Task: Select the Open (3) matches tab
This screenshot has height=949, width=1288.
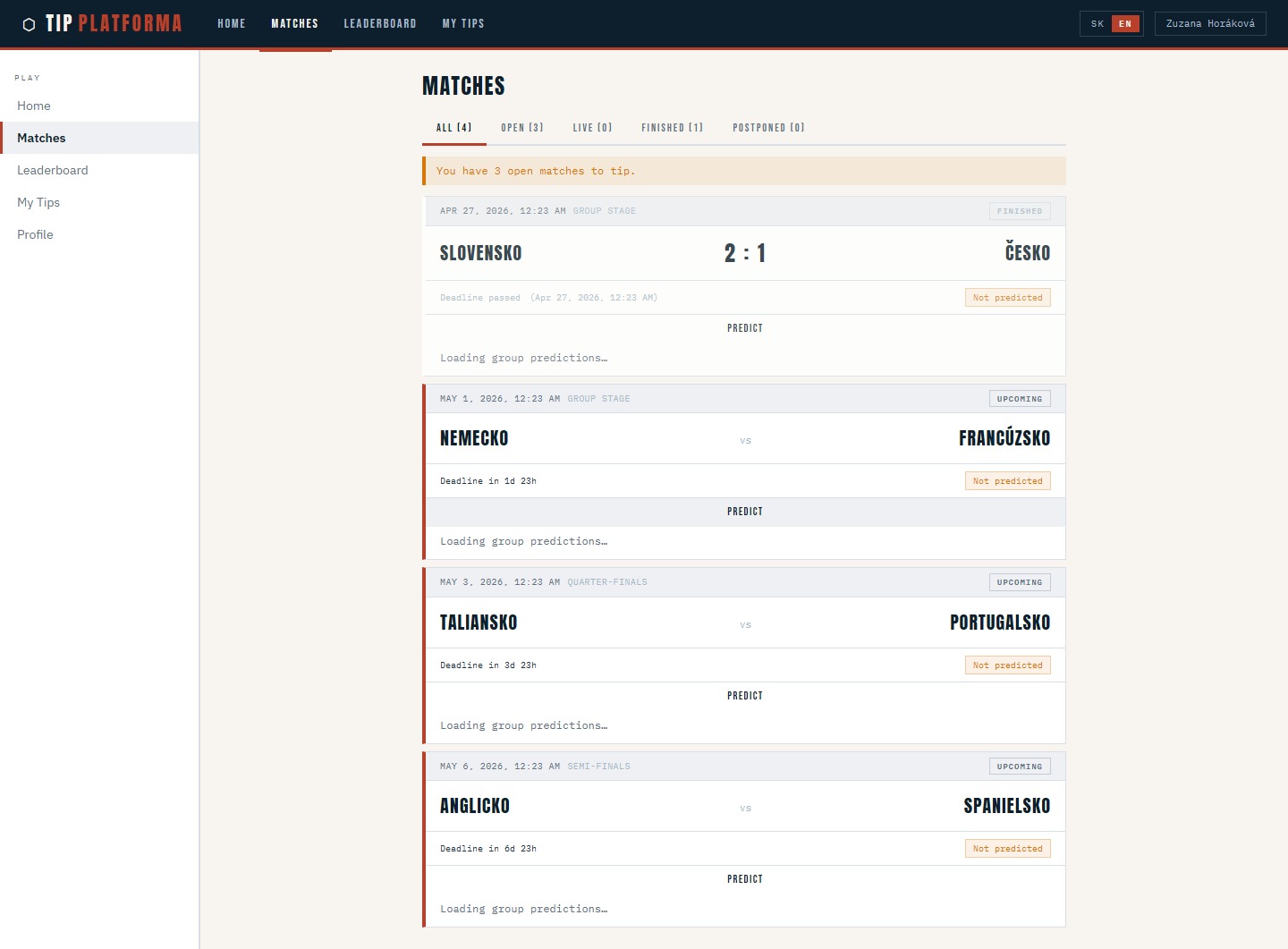Action: [x=521, y=128]
